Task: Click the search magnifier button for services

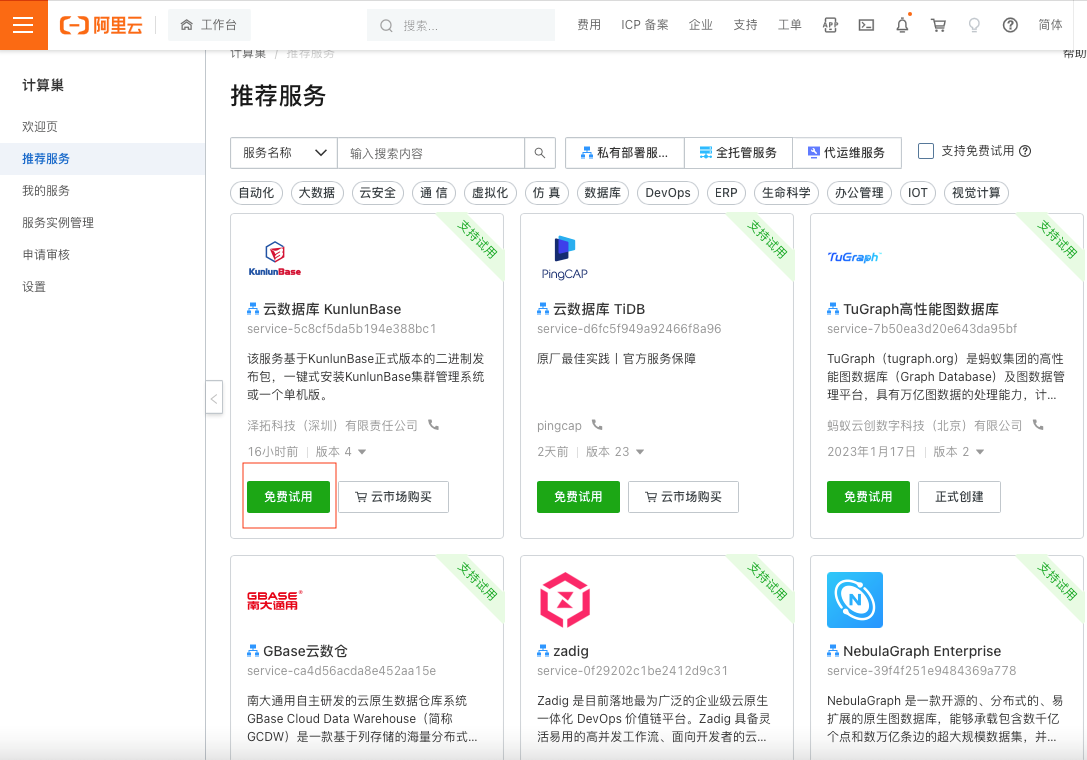Action: pos(539,153)
